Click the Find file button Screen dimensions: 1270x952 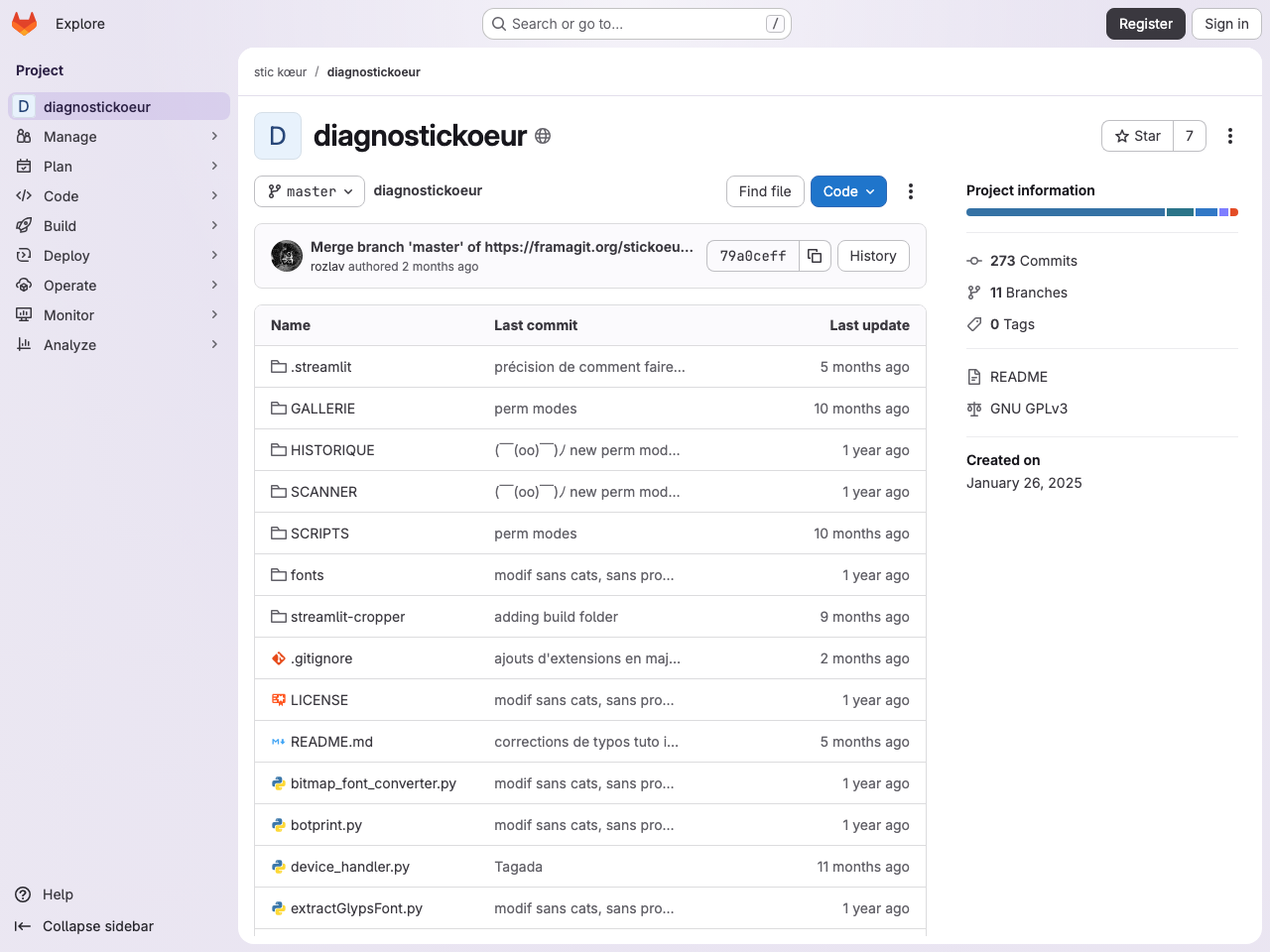(765, 191)
